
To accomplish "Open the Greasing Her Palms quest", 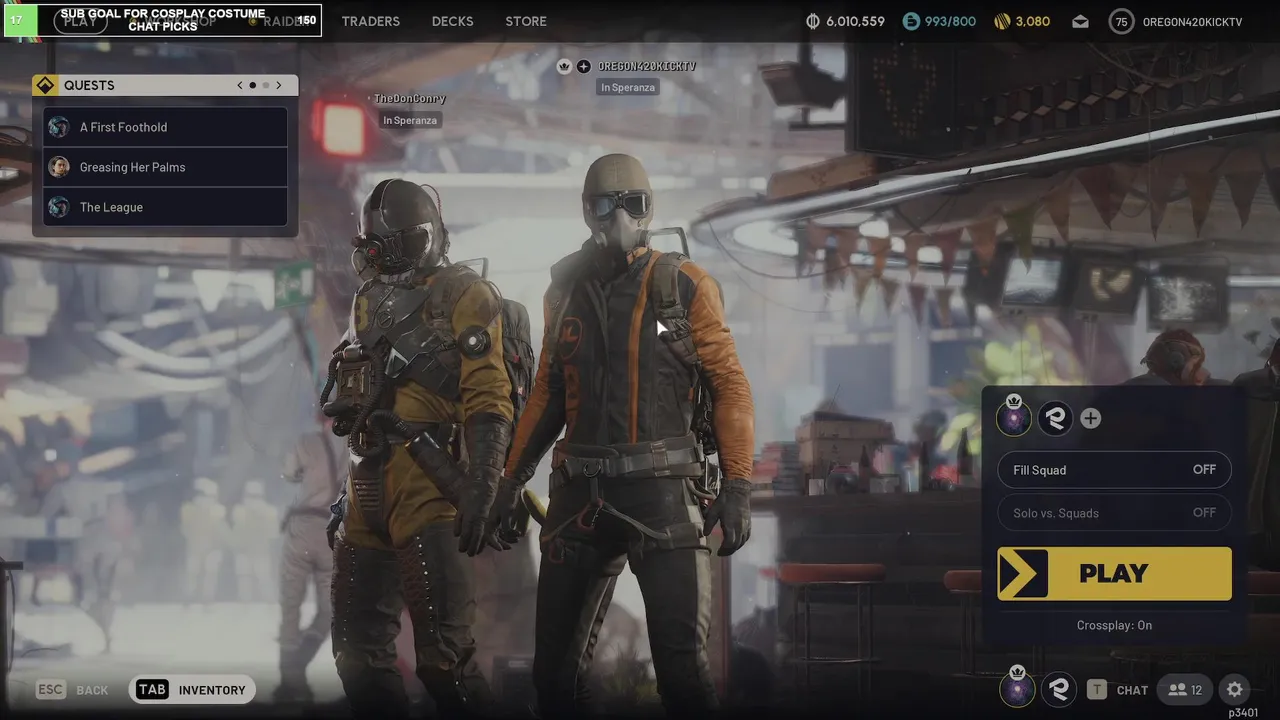I will tap(165, 167).
